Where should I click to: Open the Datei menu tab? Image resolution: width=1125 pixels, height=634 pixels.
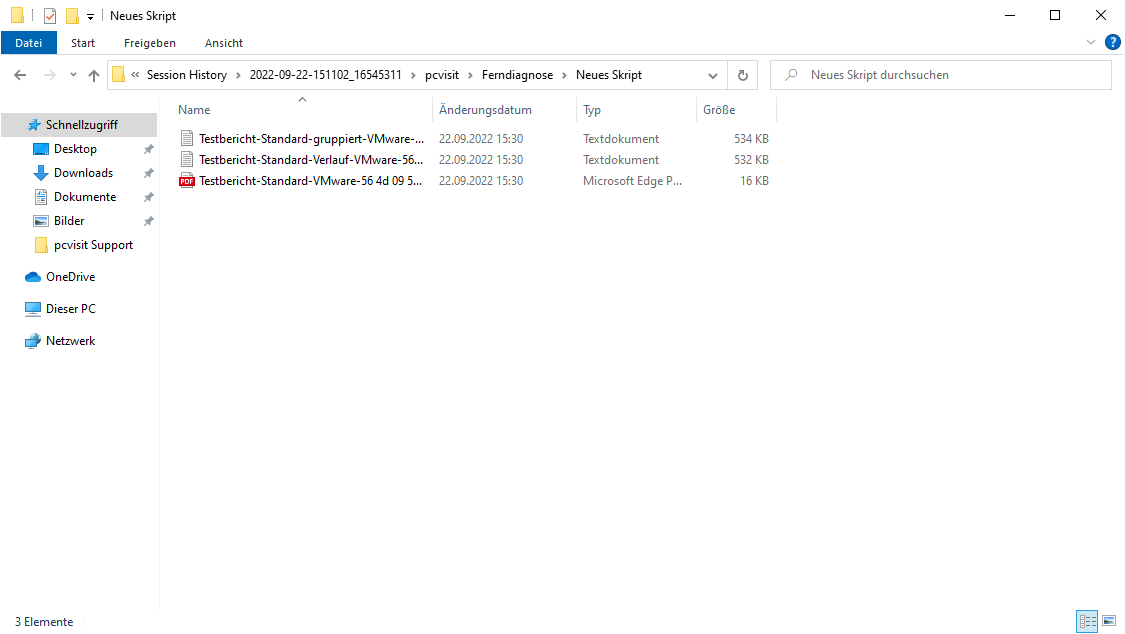[x=29, y=43]
